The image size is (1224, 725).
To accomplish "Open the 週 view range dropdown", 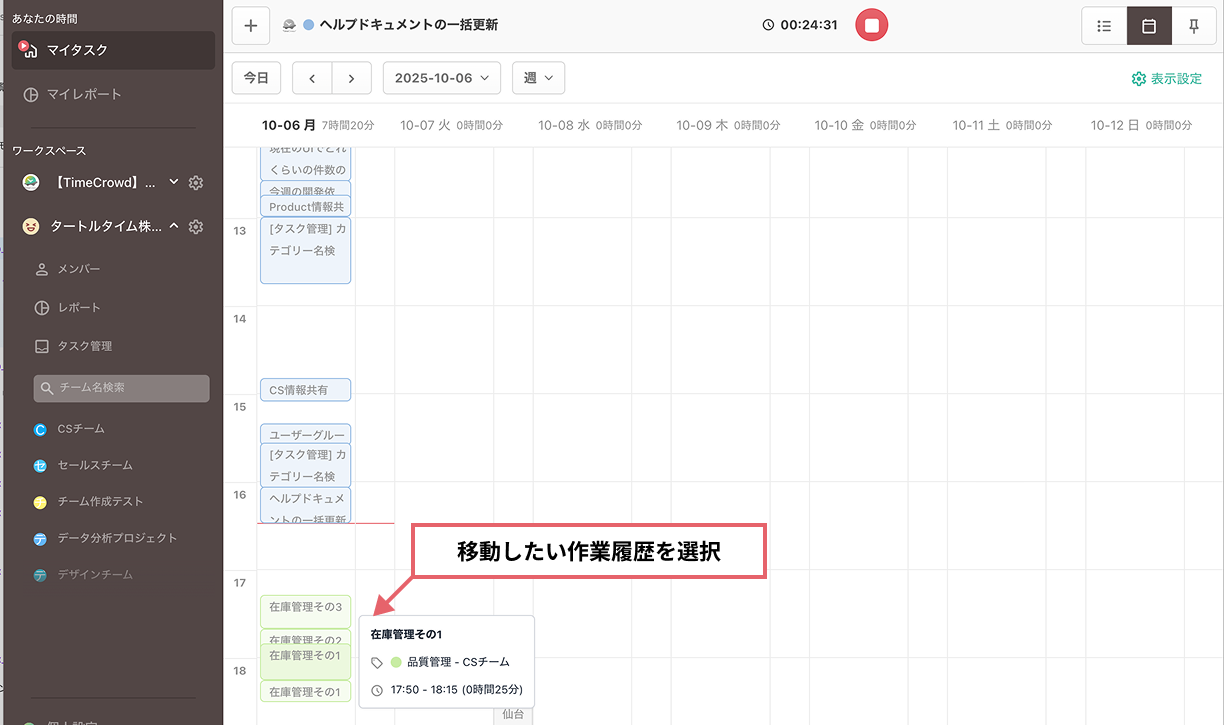I will click(x=538, y=78).
